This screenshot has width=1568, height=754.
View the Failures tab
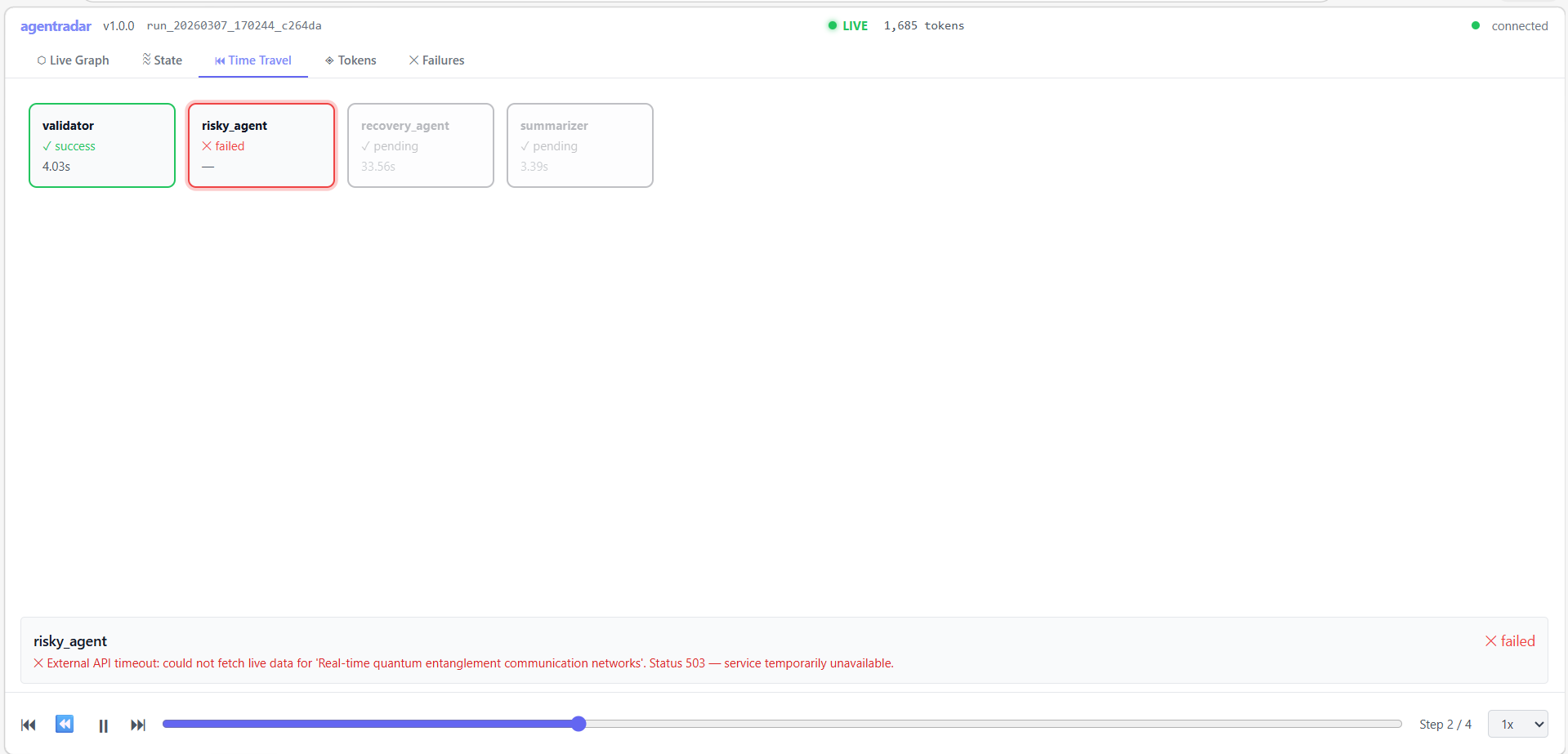436,60
